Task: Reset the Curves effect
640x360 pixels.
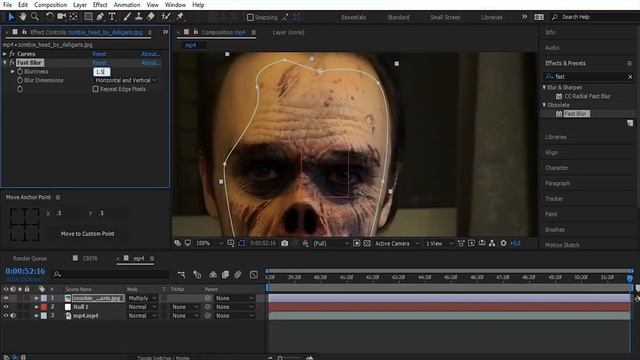Action: [x=99, y=54]
